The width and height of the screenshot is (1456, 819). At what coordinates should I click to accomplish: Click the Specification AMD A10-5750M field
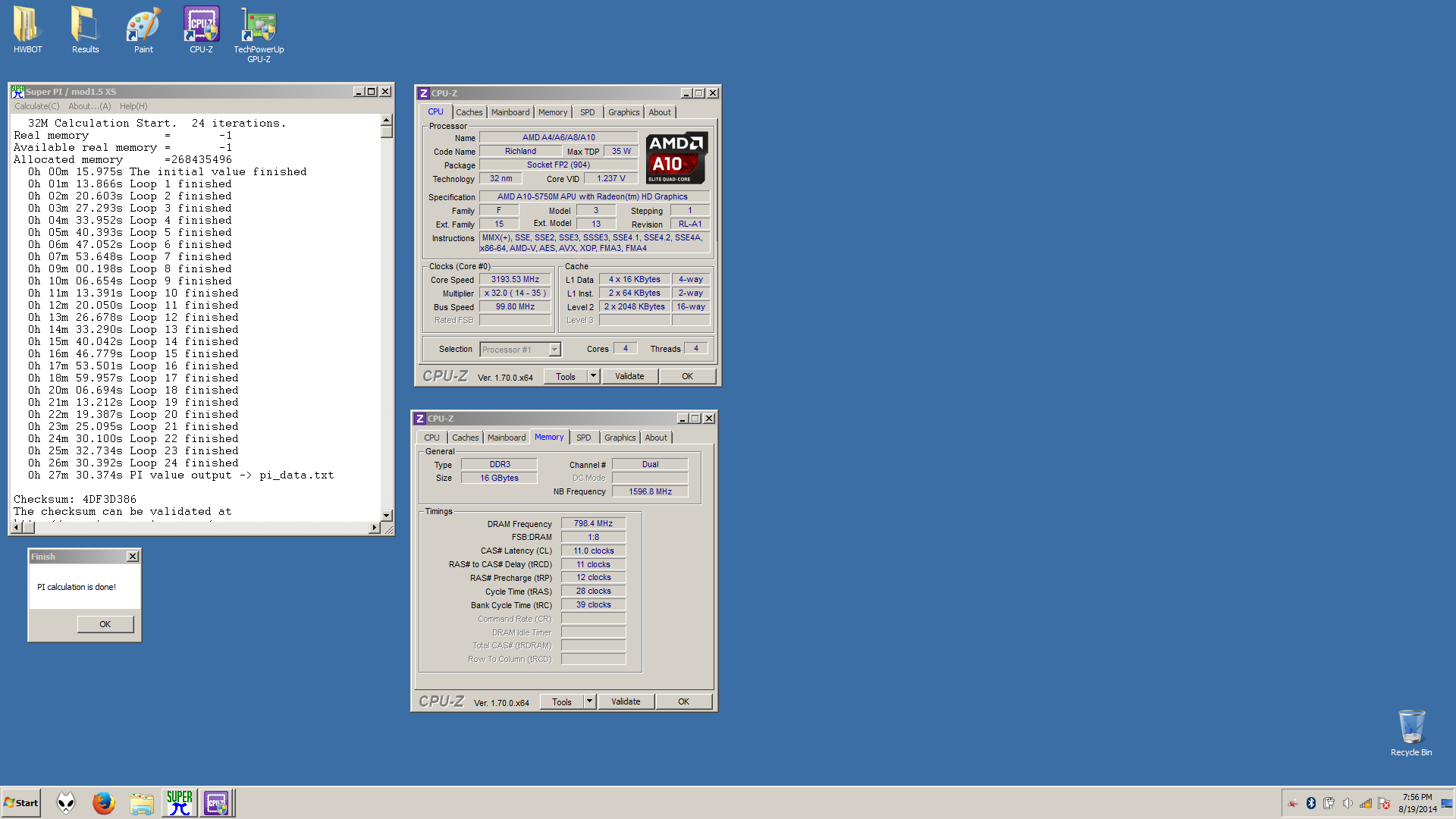coord(595,197)
